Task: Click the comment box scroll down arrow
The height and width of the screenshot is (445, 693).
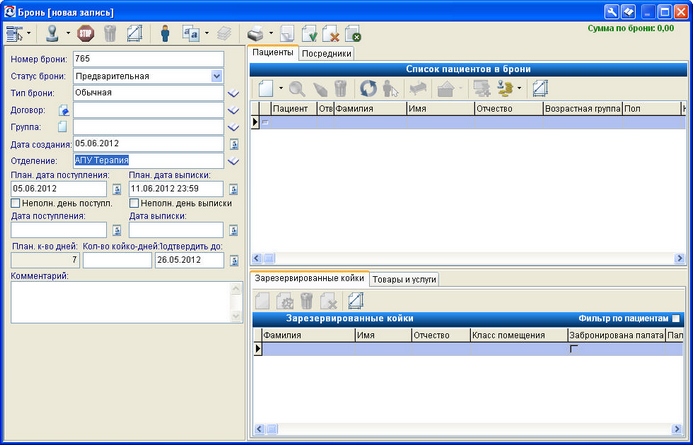Action: pos(236,316)
